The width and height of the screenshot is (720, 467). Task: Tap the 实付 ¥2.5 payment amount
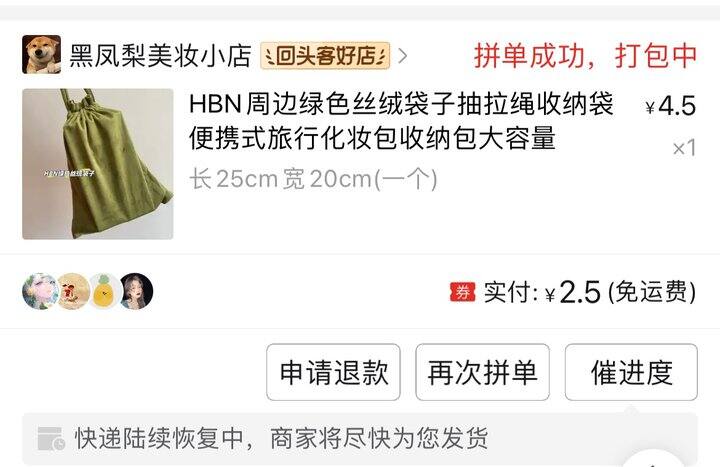(x=590, y=292)
